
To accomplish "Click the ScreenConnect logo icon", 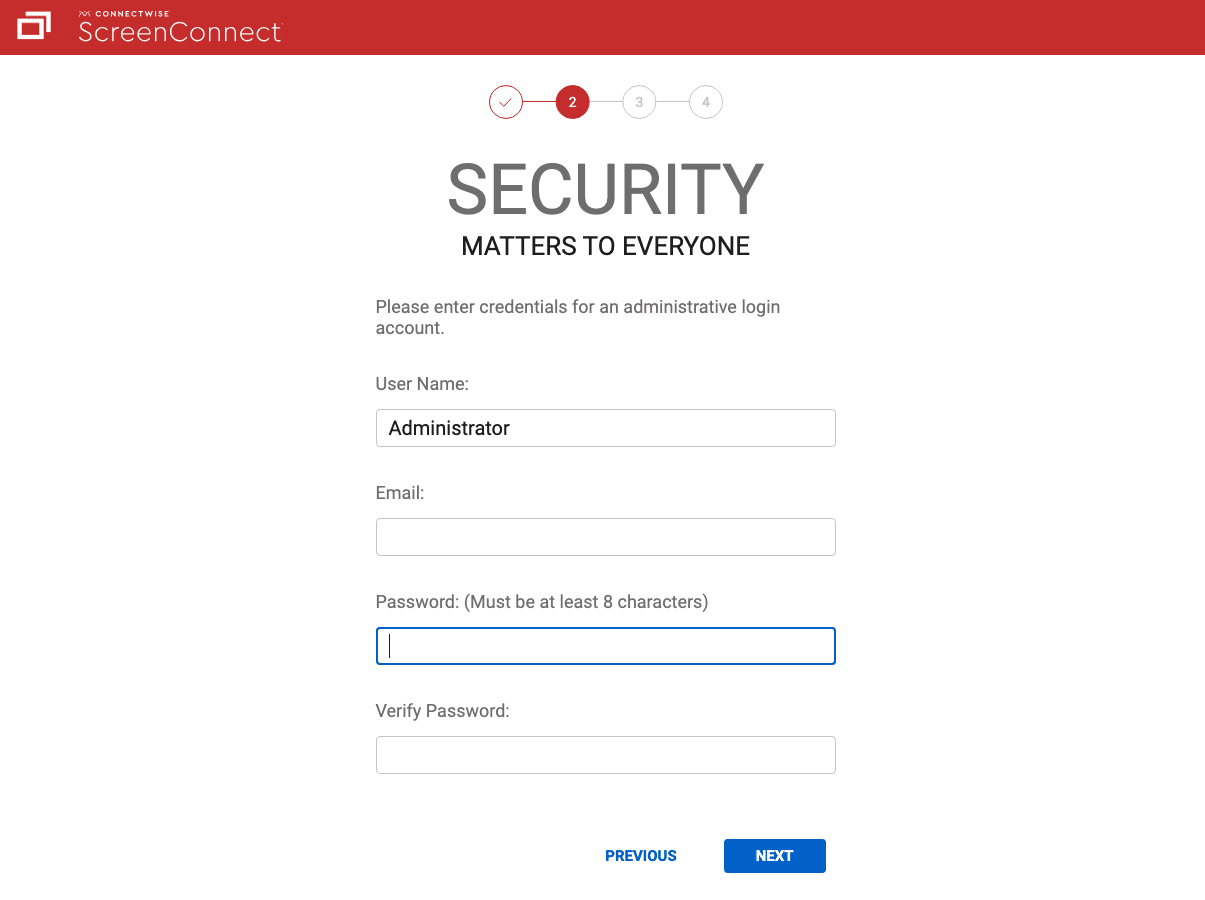I will coord(33,27).
